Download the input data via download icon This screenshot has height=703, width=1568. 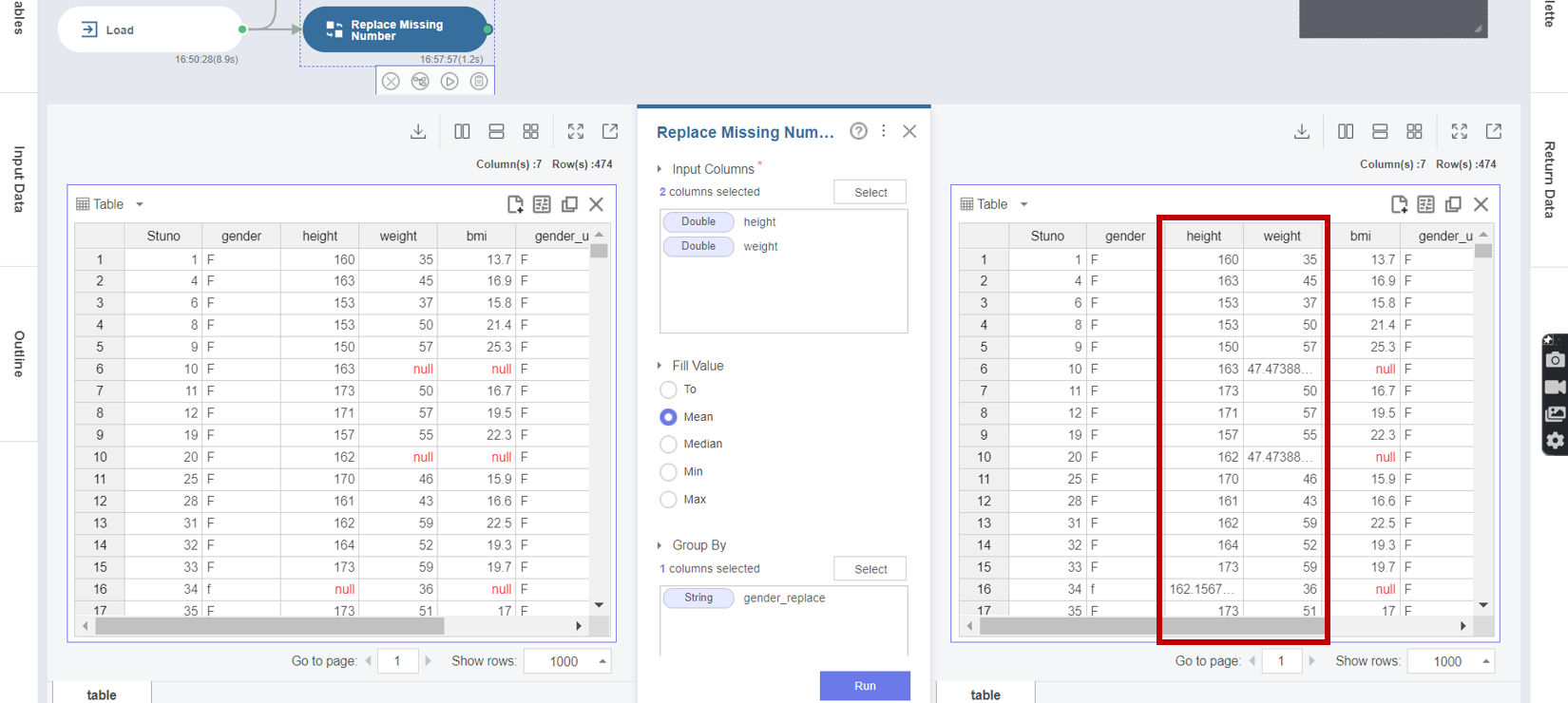(418, 131)
